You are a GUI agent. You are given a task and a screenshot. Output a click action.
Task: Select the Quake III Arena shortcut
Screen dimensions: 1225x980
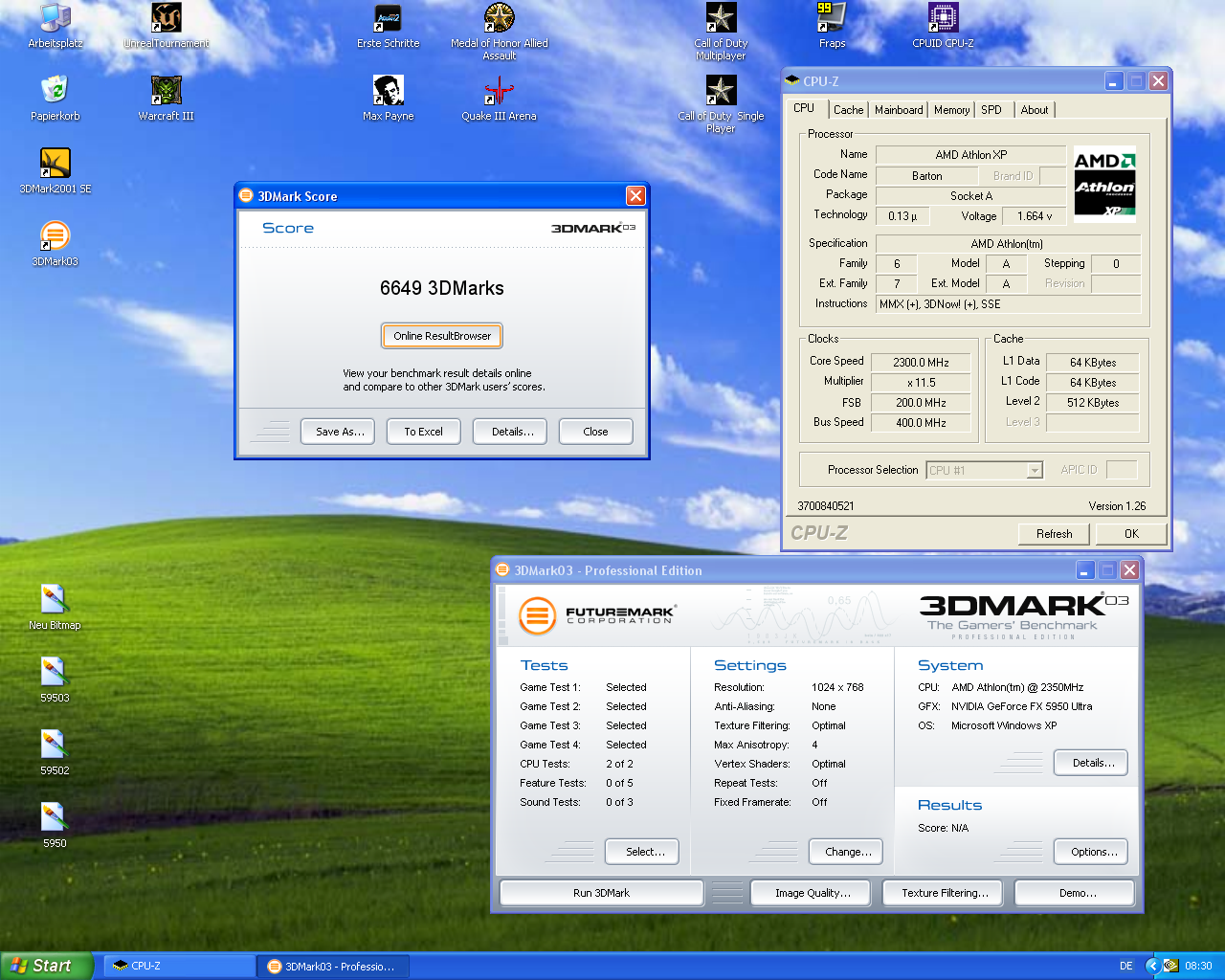[x=500, y=99]
